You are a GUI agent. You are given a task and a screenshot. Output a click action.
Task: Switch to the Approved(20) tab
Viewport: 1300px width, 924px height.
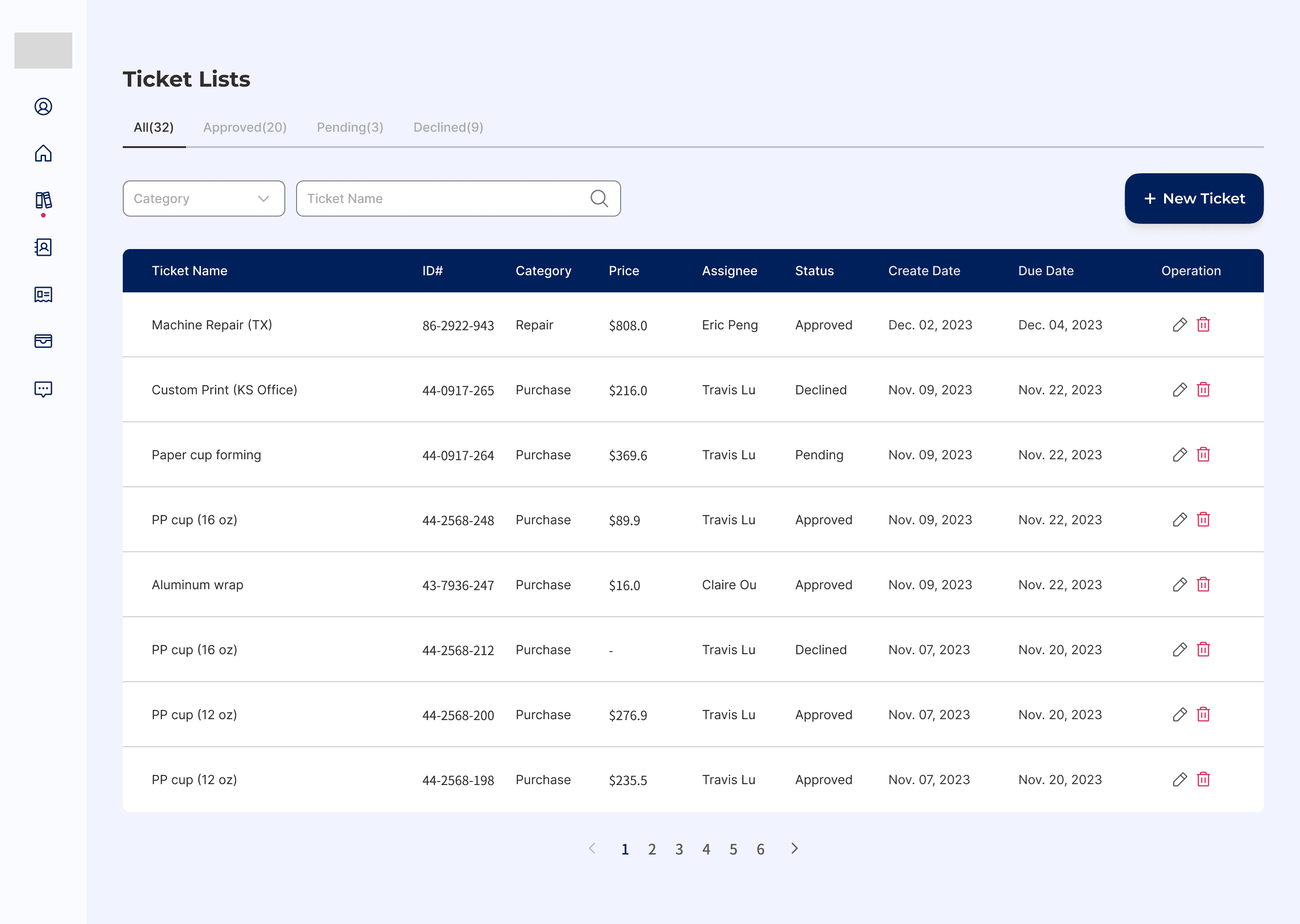245,127
